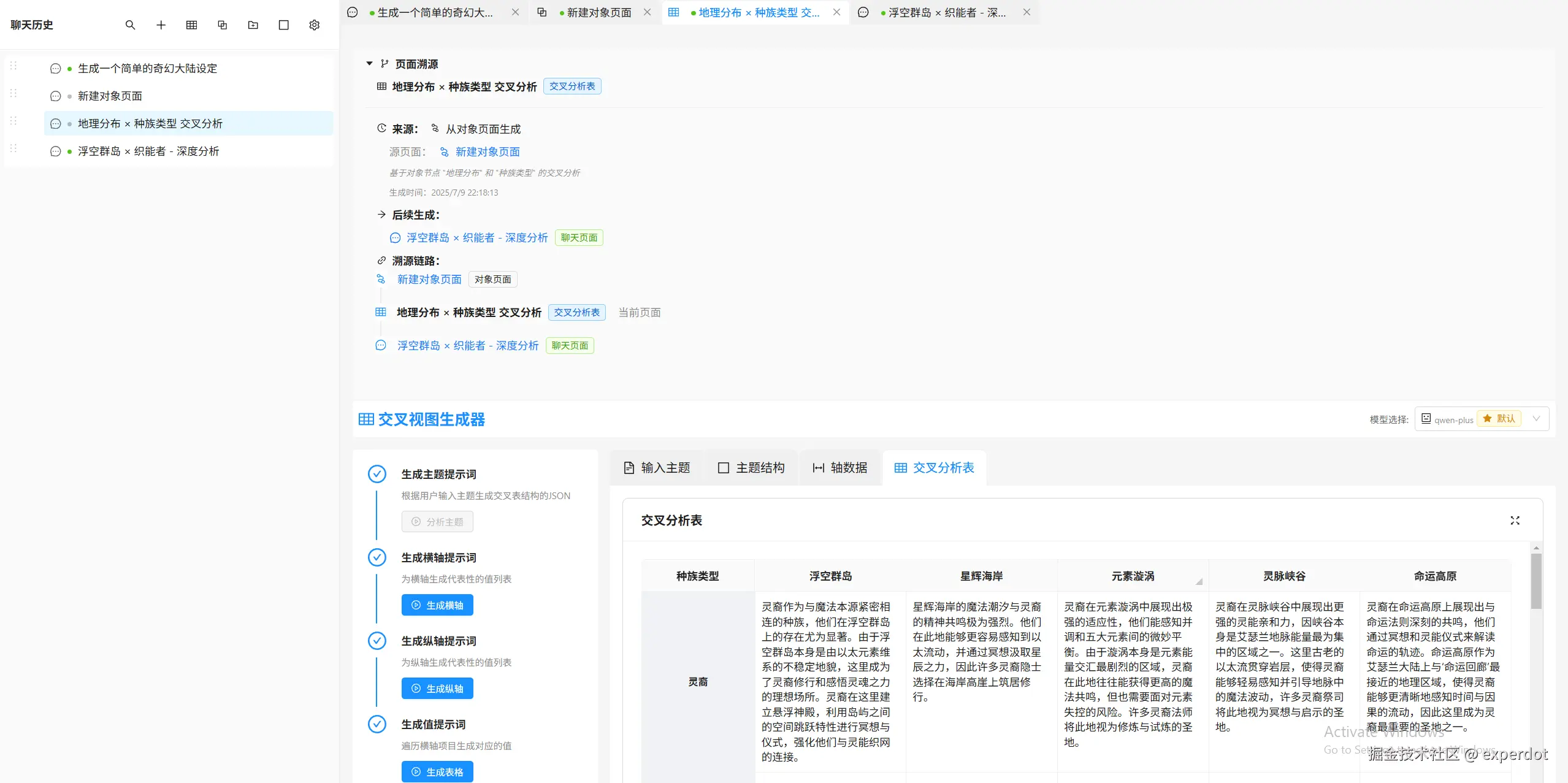This screenshot has width=1568, height=783.
Task: Click the plus icon to add chat
Action: 161,25
